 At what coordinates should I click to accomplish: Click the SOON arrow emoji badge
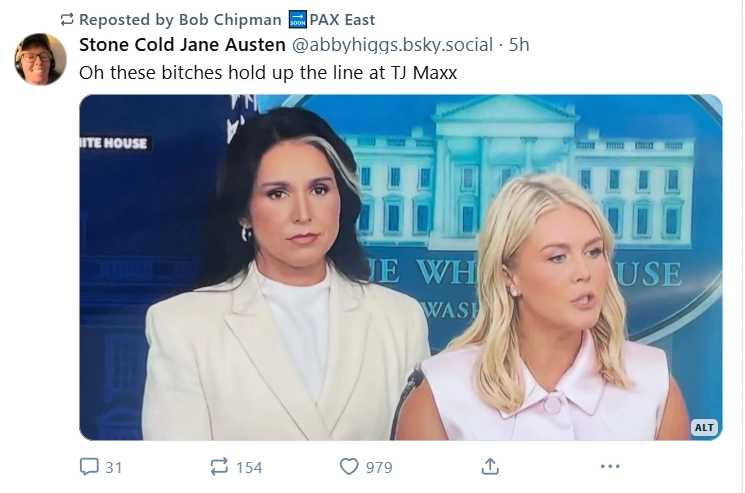coord(298,19)
